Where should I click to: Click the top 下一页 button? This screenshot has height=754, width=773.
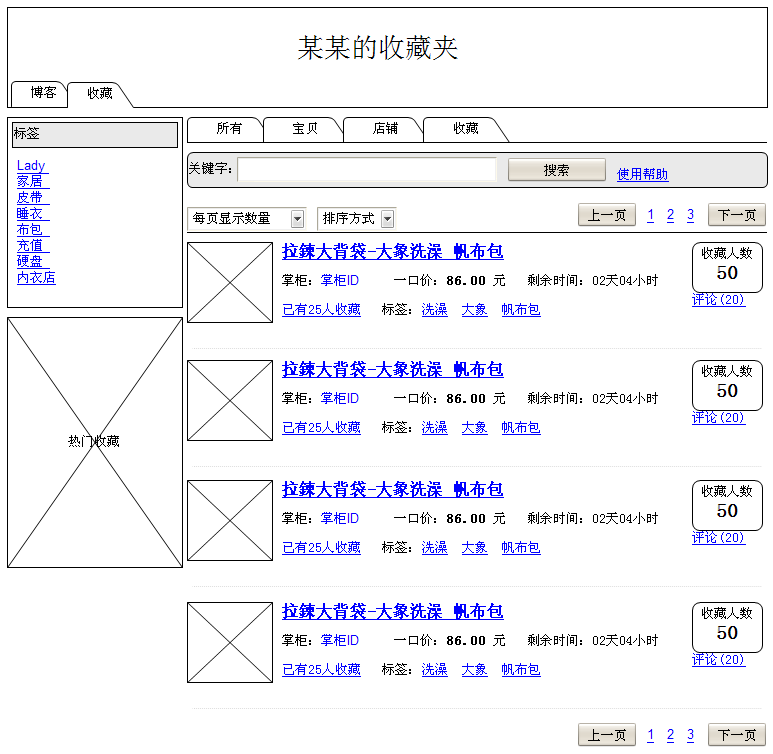pos(737,215)
